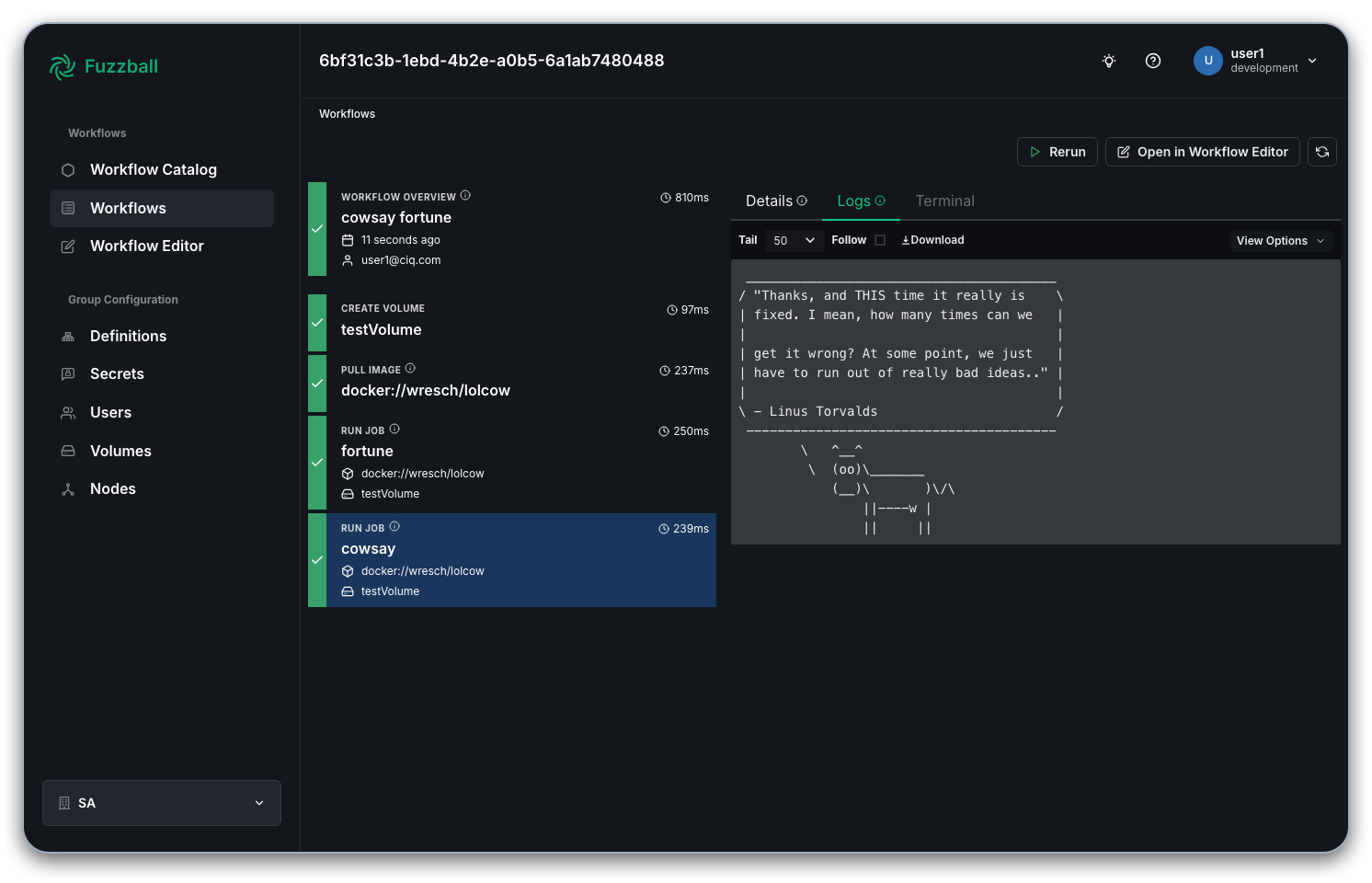Click the Definitions sidebar icon

(x=68, y=337)
